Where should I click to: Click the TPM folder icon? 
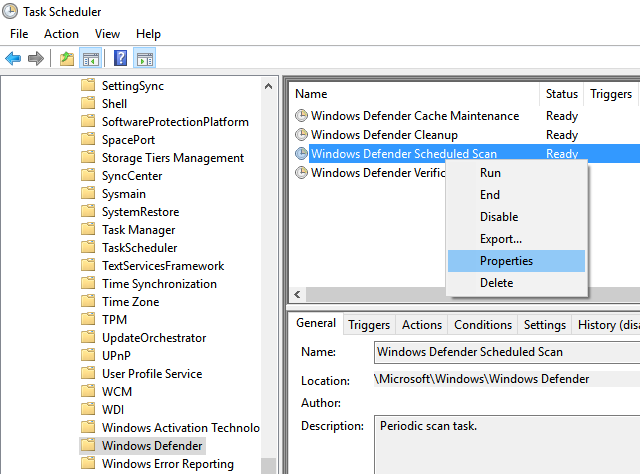[88, 319]
